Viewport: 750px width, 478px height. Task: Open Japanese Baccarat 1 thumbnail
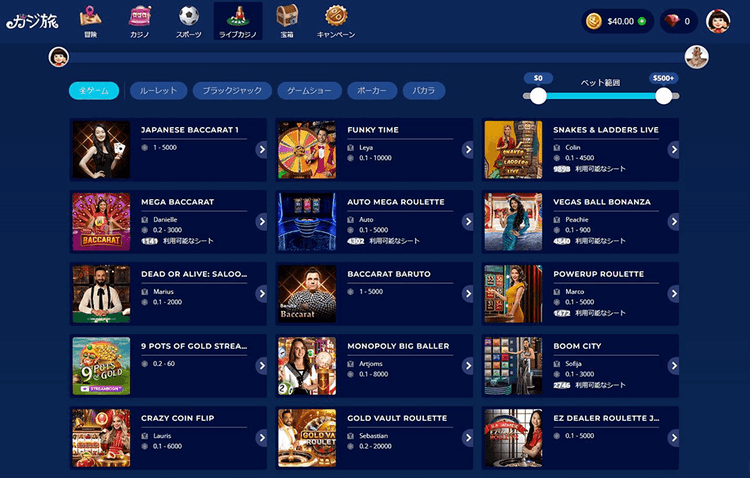coord(101,149)
